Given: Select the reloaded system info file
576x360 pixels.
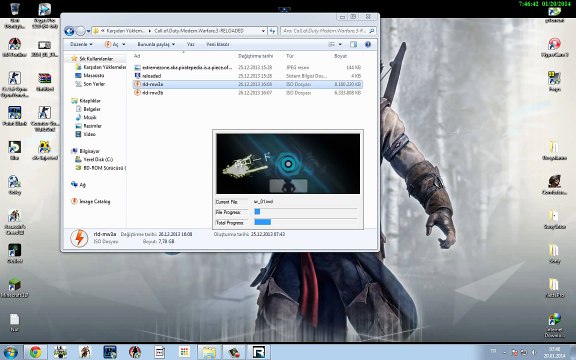Looking at the screenshot, I should [x=248, y=76].
